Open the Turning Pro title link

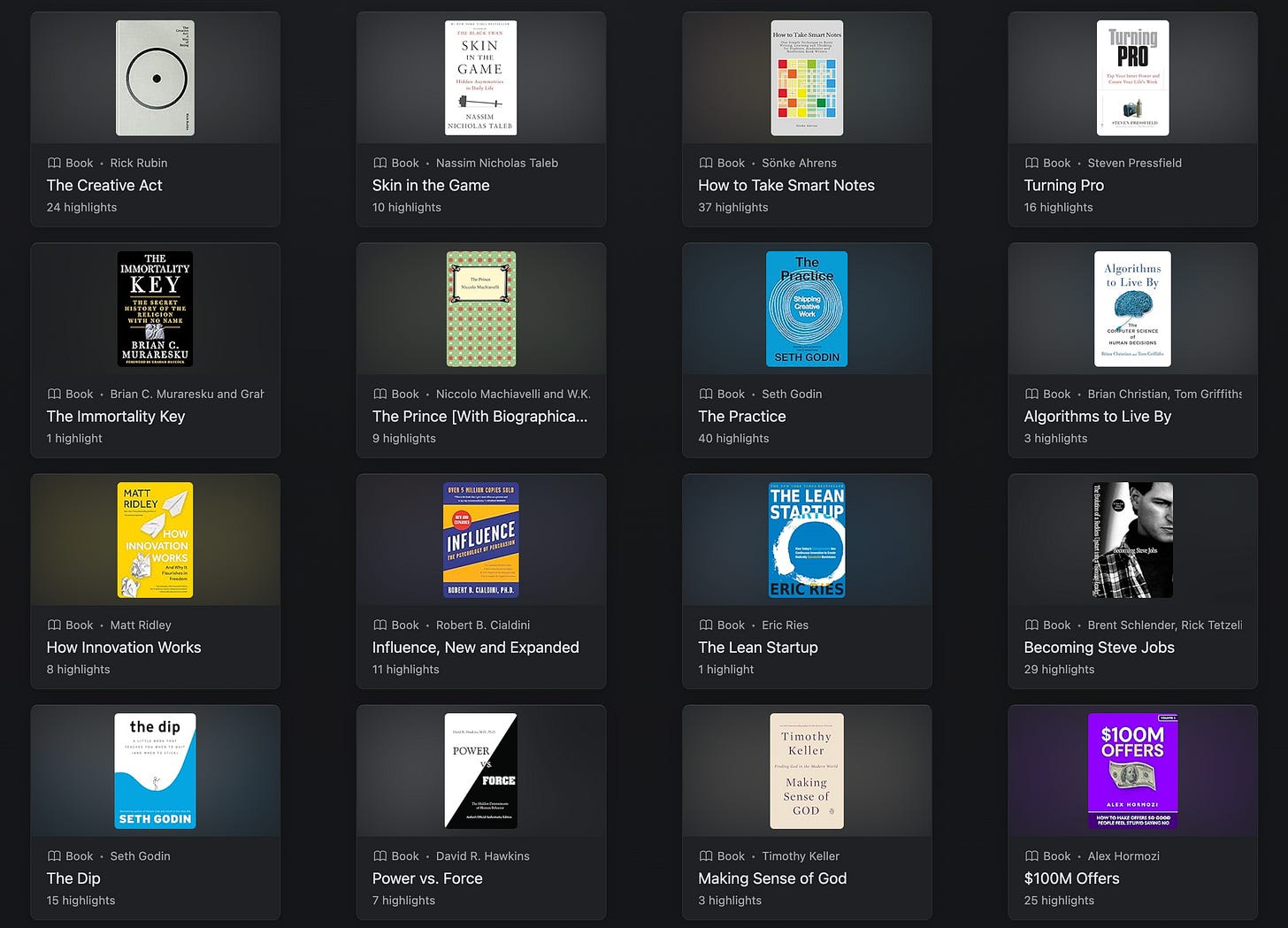pyautogui.click(x=1064, y=185)
